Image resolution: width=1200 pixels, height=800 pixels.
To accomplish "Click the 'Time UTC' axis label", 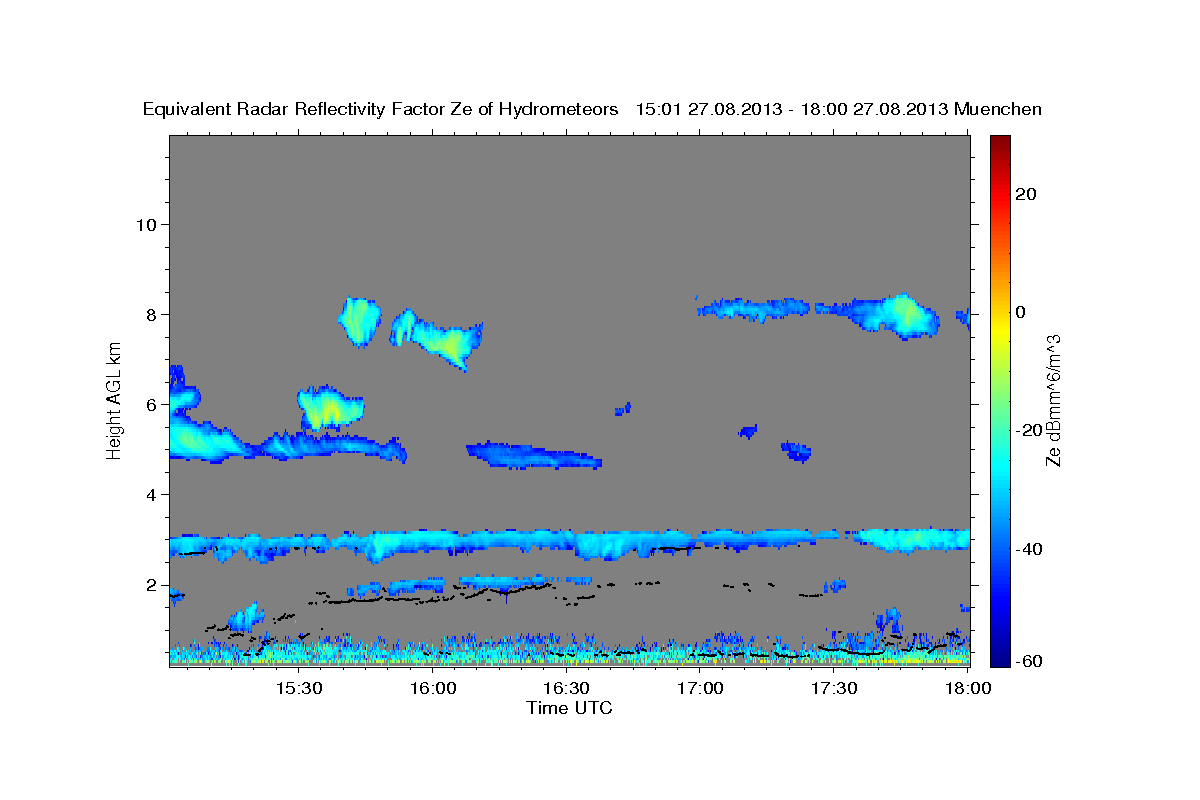I will (x=569, y=708).
